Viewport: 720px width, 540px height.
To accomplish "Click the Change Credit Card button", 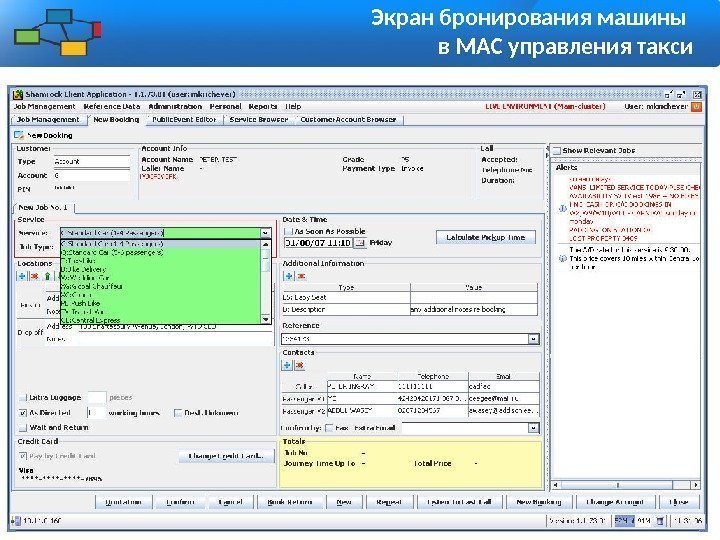I will (226, 456).
